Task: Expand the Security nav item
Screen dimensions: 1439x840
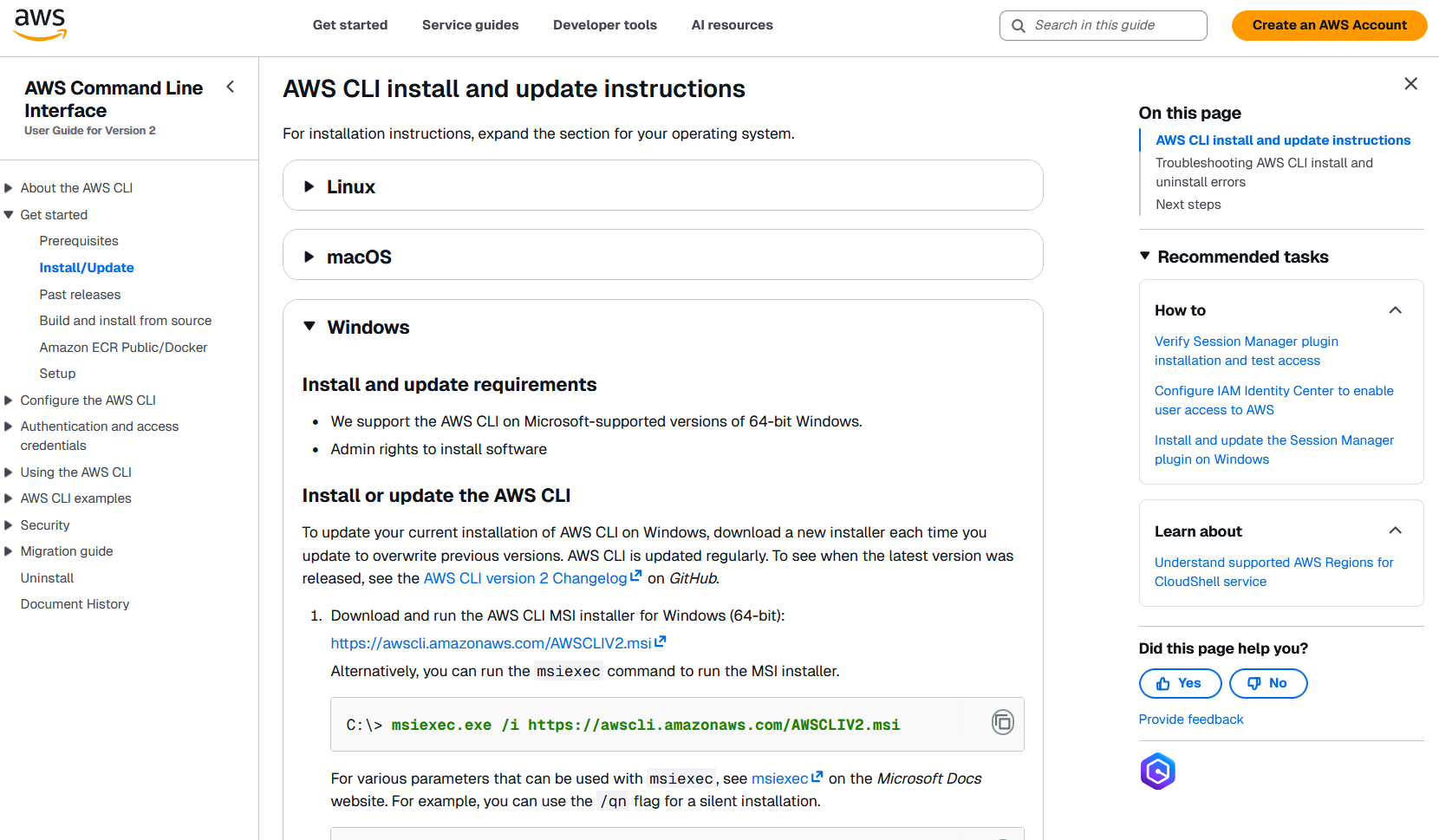Action: point(9,525)
